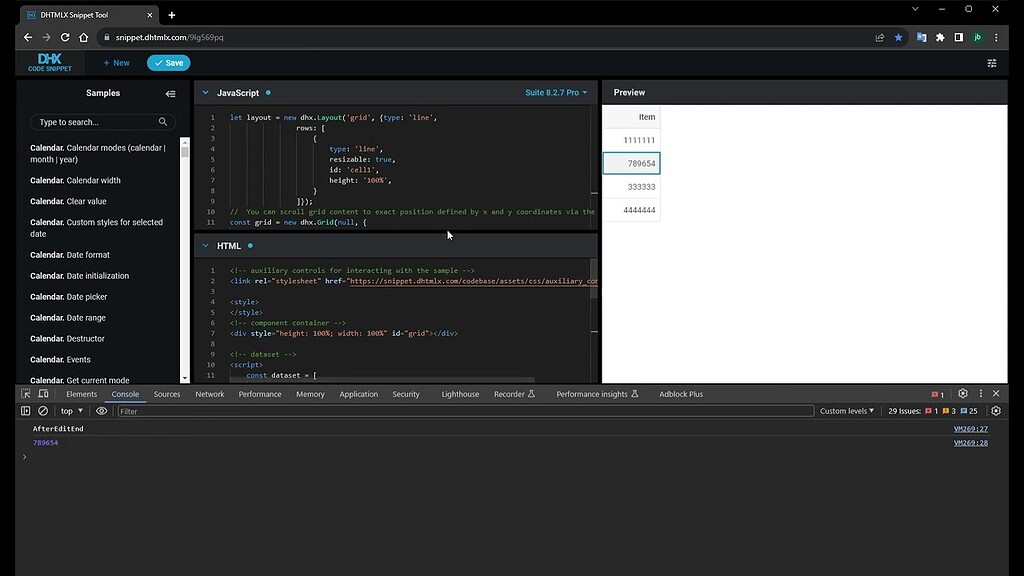
Task: Clear the console output
Action: click(43, 411)
